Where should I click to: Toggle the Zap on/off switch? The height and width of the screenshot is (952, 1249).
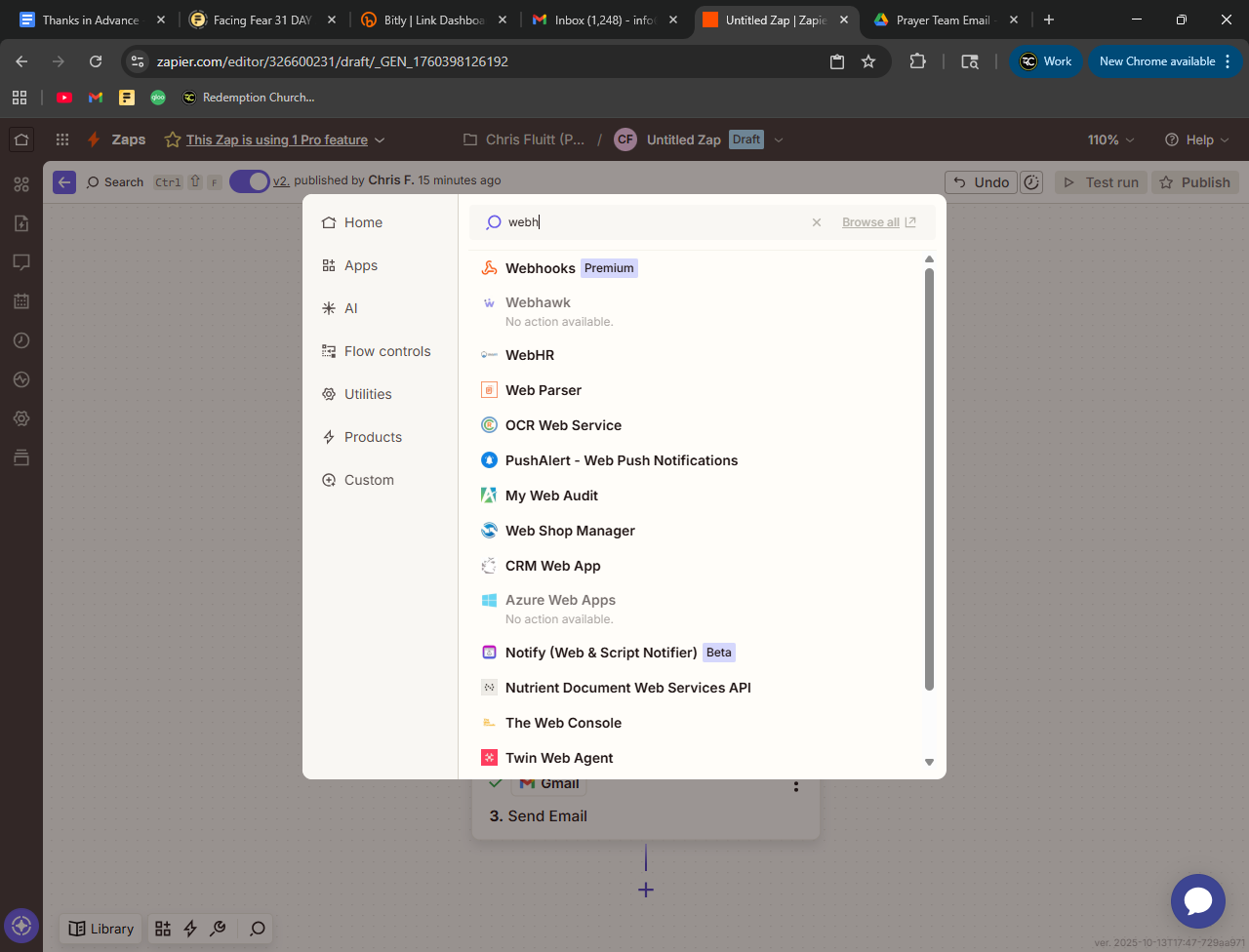pos(250,181)
